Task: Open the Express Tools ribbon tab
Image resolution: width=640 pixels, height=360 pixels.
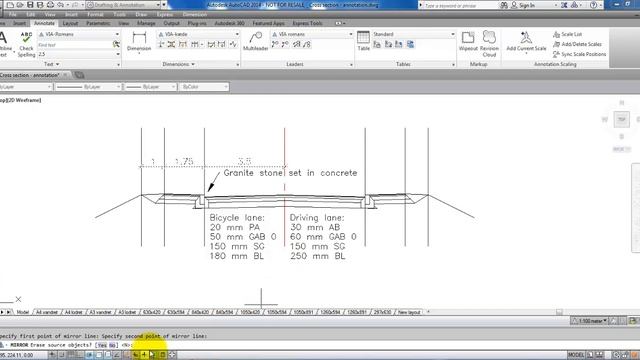Action: (x=307, y=23)
